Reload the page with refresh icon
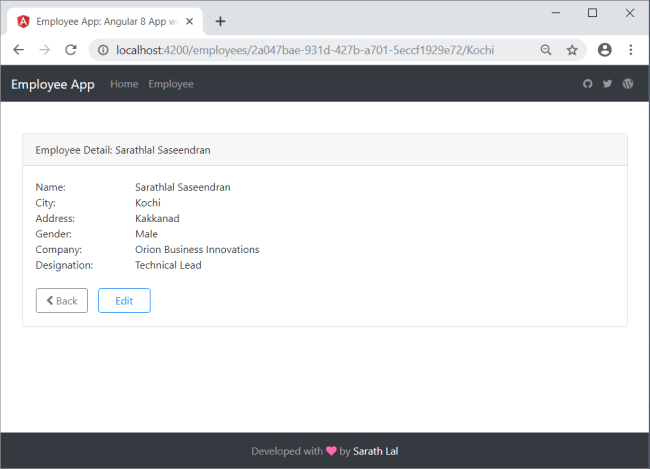The width and height of the screenshot is (650, 469). (71, 50)
